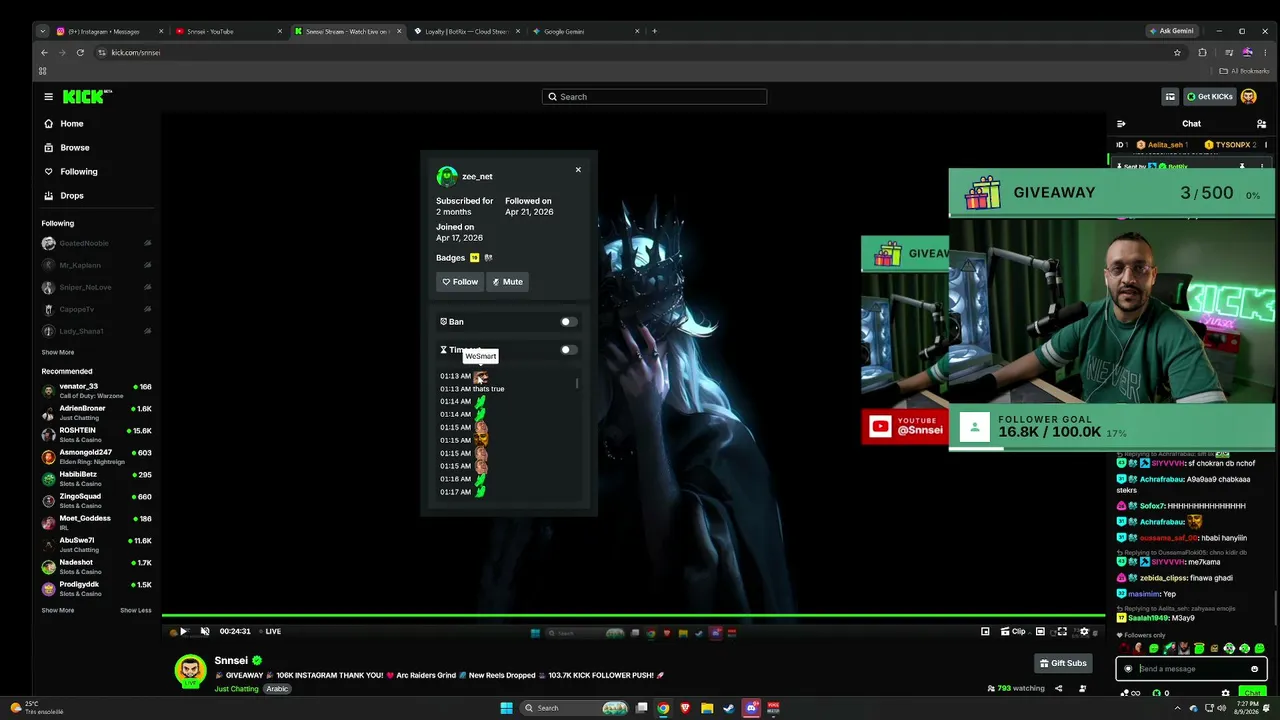Open recommended channel Asmongold247
The width and height of the screenshot is (1280, 720).
[97, 457]
